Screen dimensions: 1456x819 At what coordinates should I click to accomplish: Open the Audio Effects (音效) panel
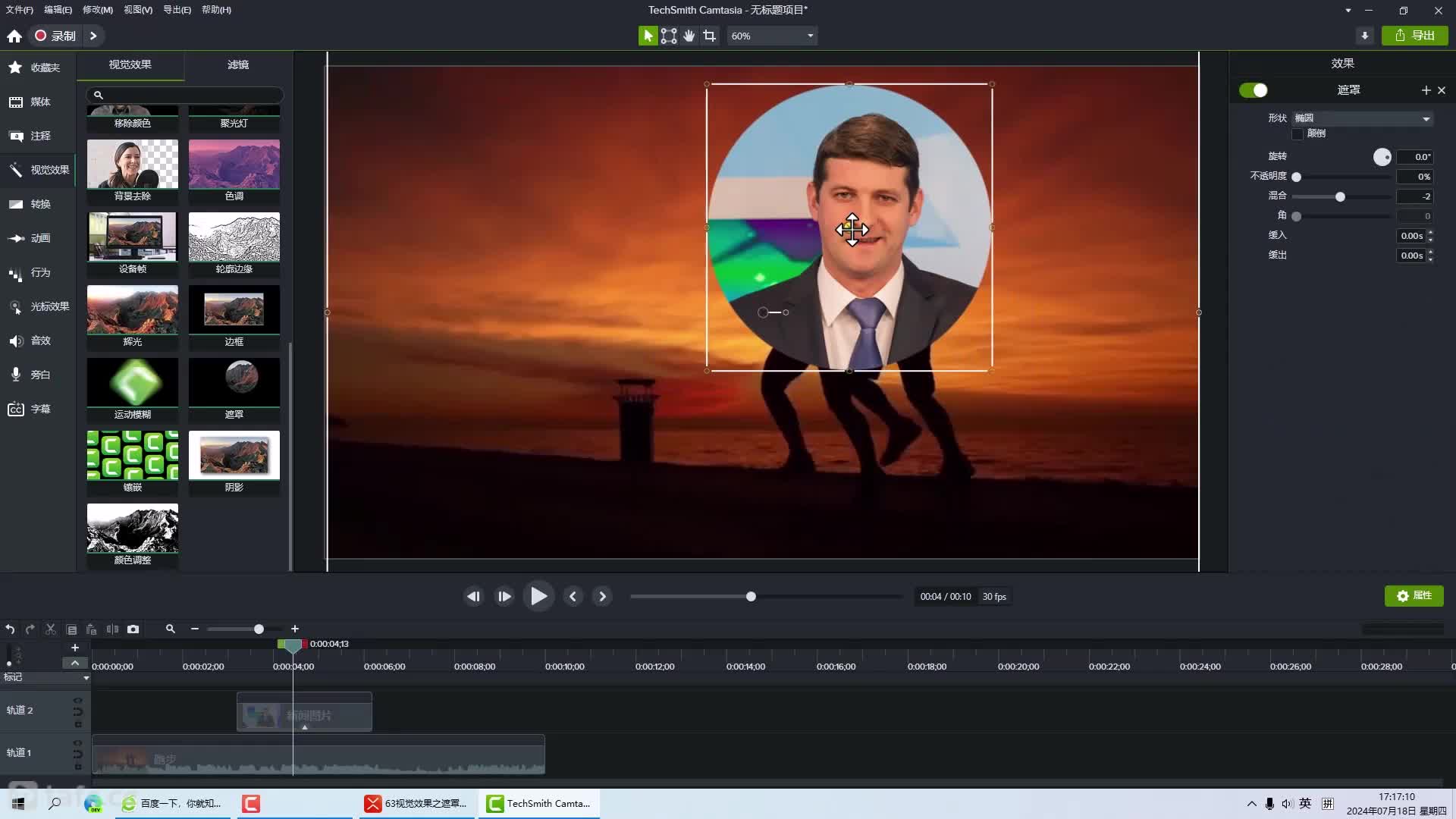[x=36, y=340]
